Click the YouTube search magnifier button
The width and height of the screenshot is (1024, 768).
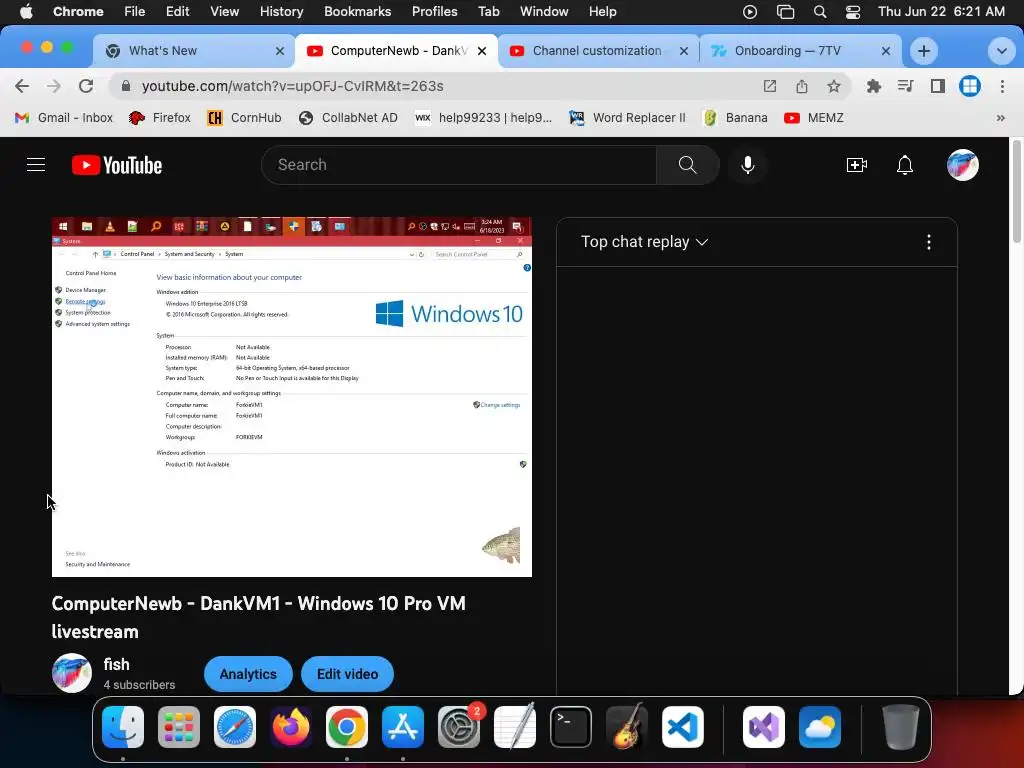click(688, 165)
